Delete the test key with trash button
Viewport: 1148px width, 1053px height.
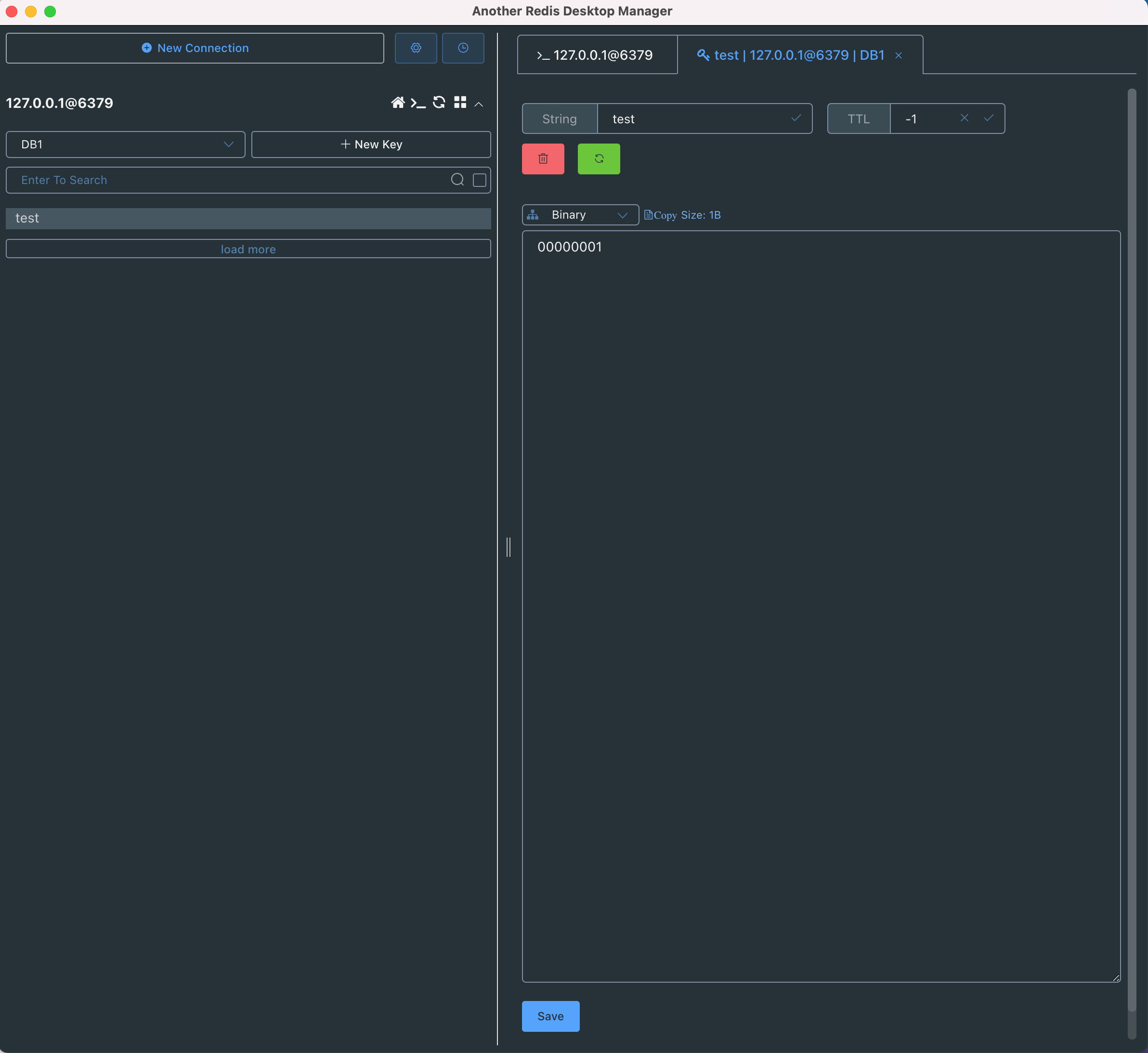543,158
